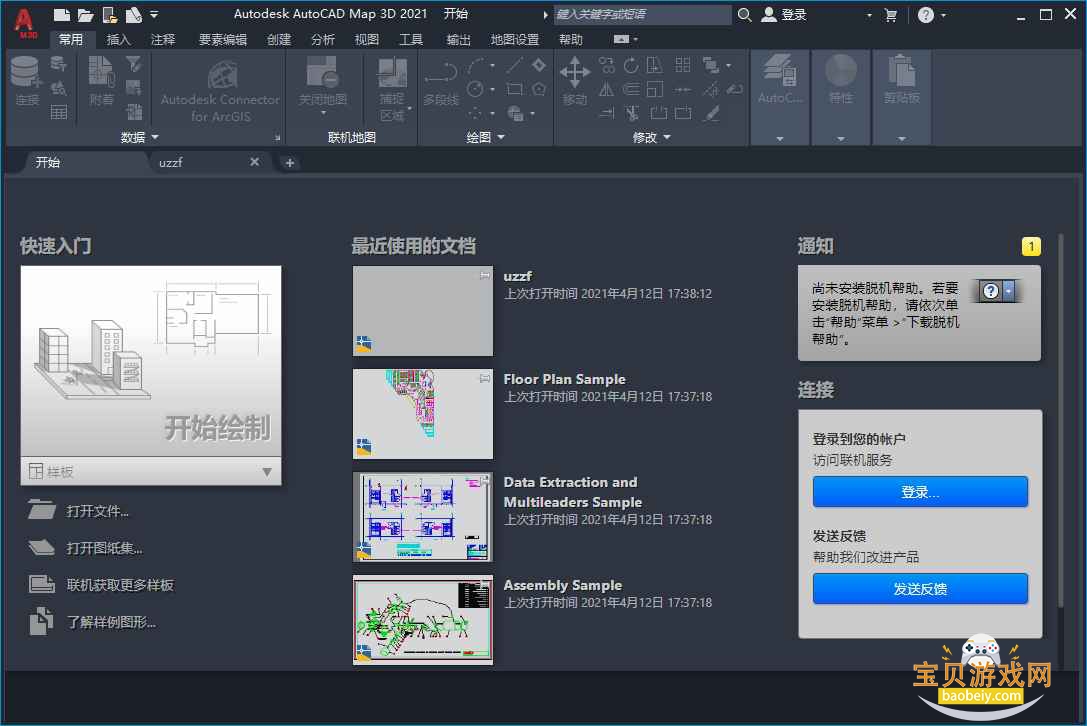This screenshot has width=1087, height=726.
Task: Open Autodesk Connector for ArcGIS
Action: pyautogui.click(x=220, y=90)
